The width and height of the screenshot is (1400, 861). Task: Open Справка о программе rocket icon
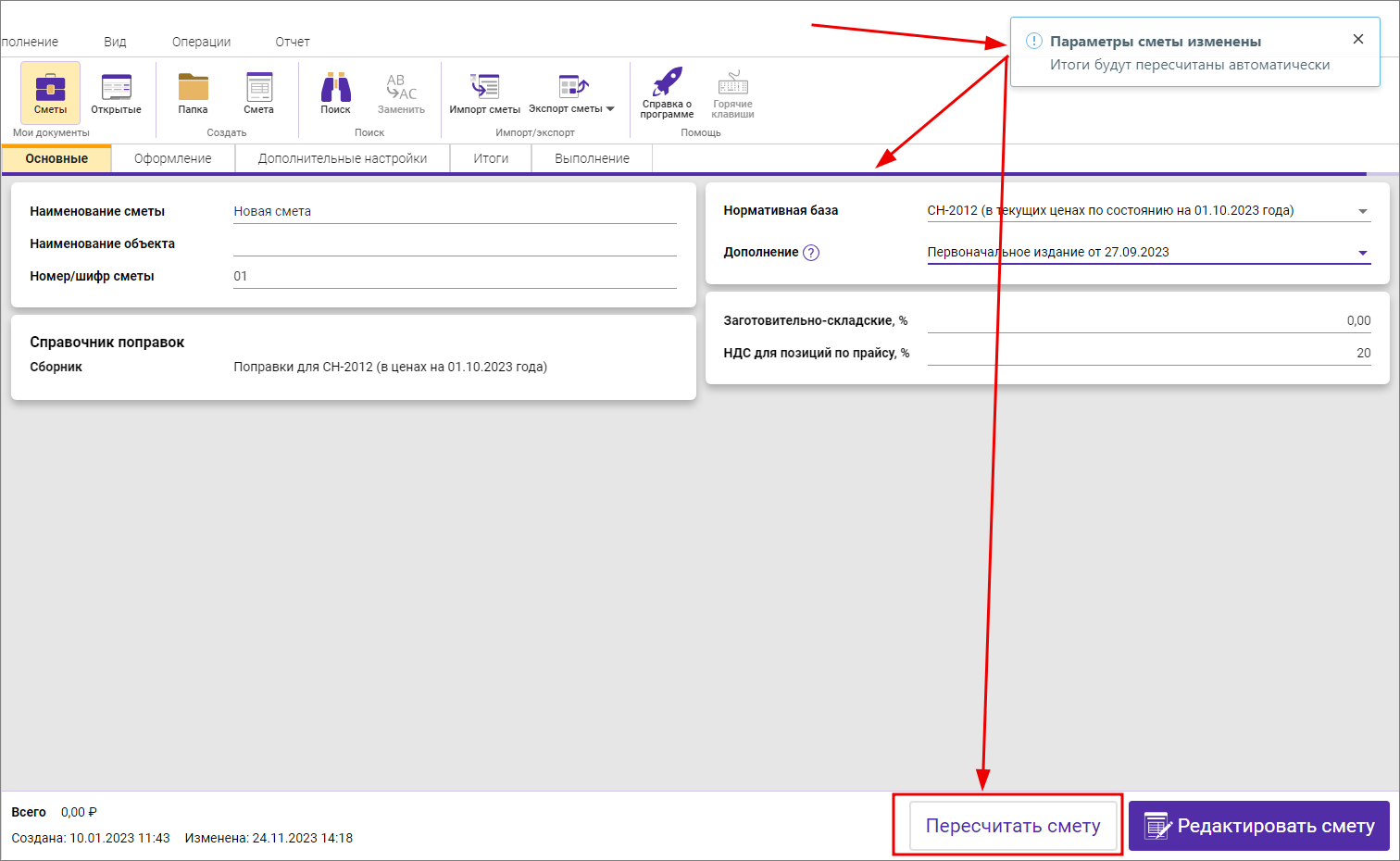(667, 93)
